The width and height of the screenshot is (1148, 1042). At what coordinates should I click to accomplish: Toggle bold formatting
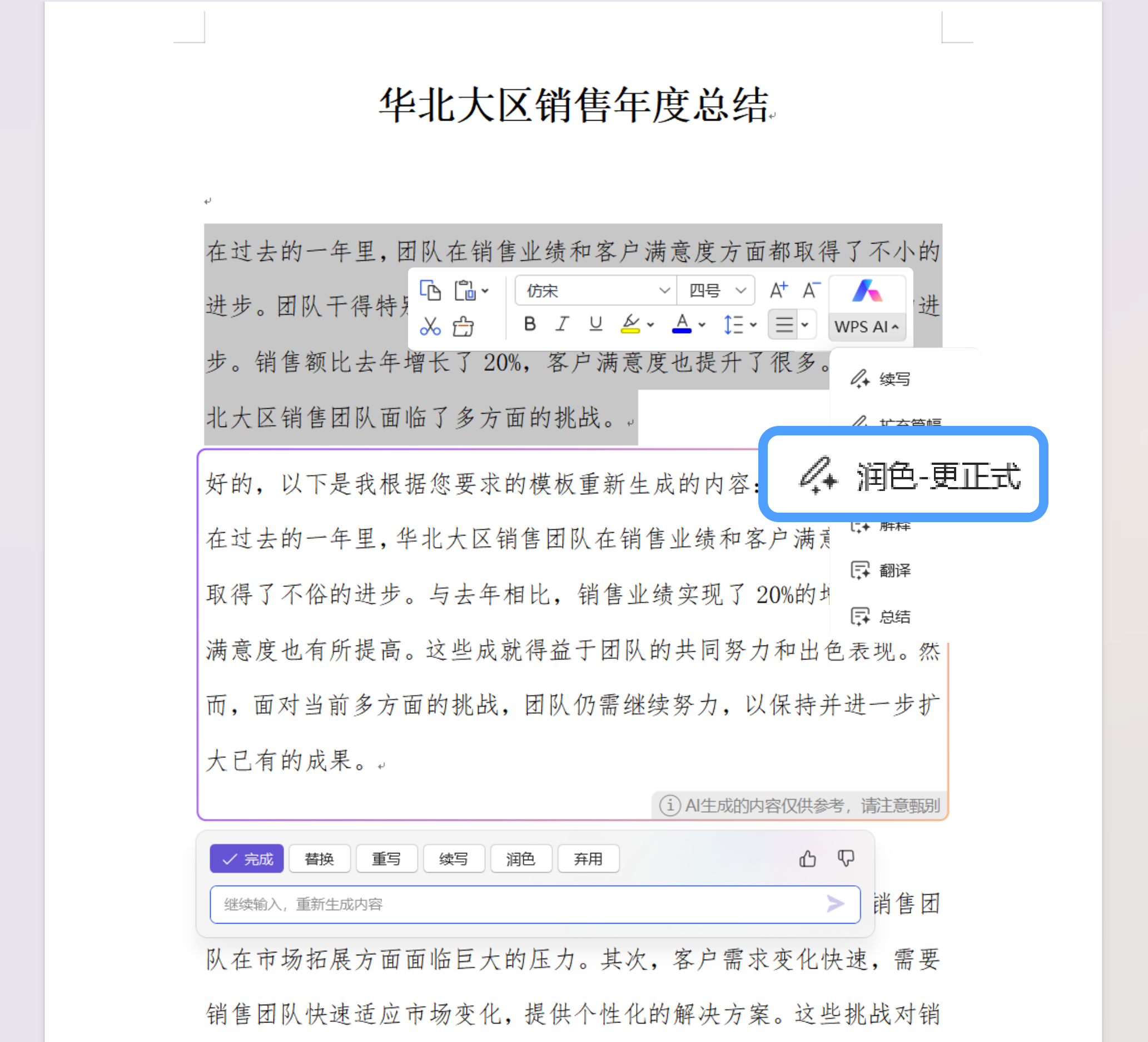pos(530,325)
